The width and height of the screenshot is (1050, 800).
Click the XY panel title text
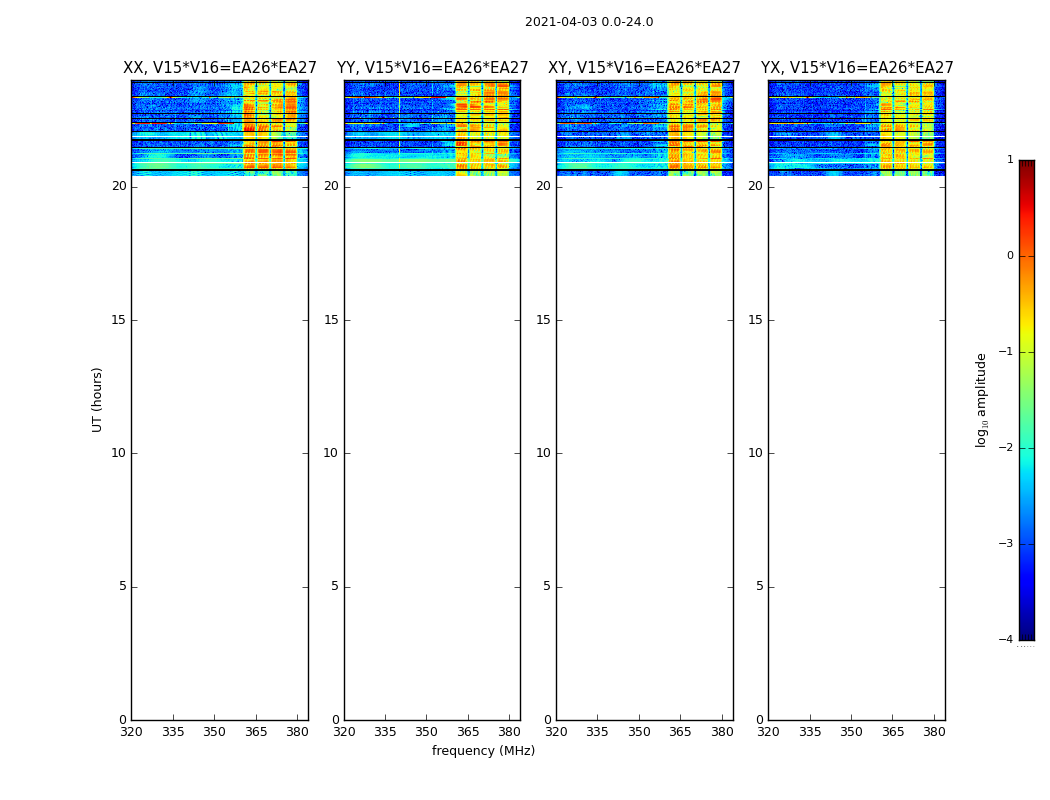click(644, 68)
